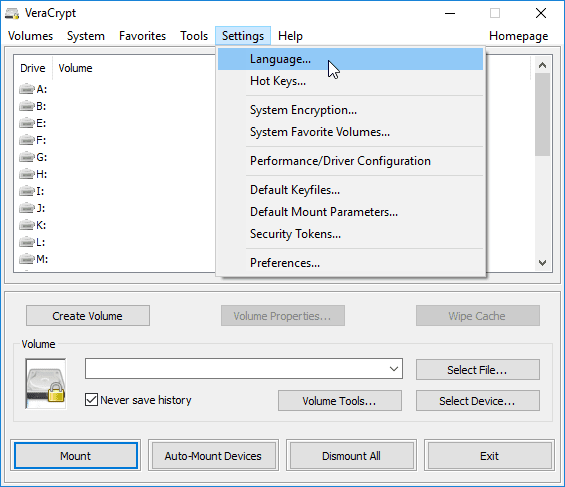Select drive A: icon in list
Viewport: 565px width, 487px height.
coord(27,89)
